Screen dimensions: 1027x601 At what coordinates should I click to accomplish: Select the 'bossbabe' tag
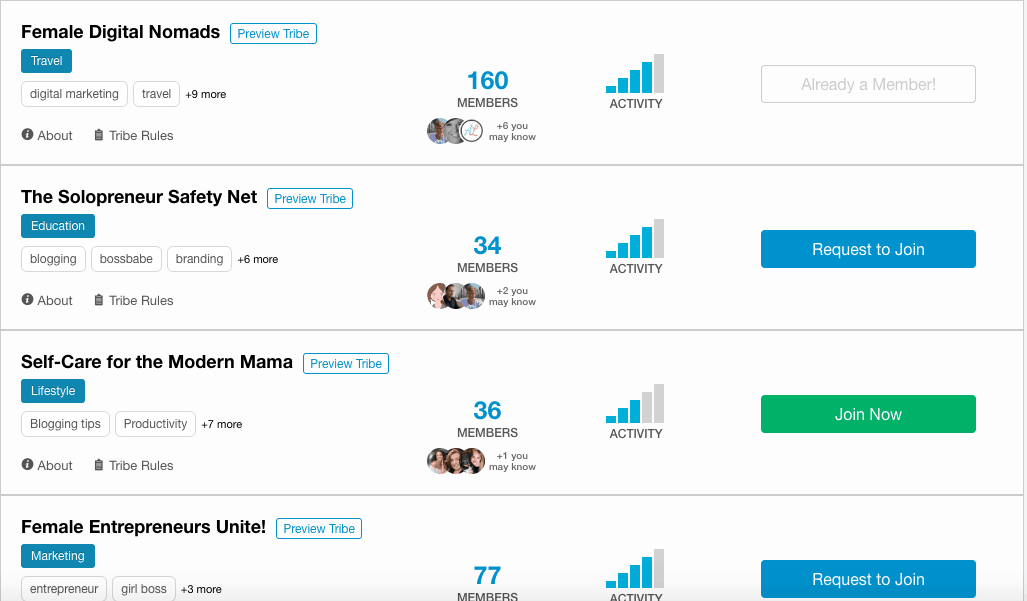126,259
